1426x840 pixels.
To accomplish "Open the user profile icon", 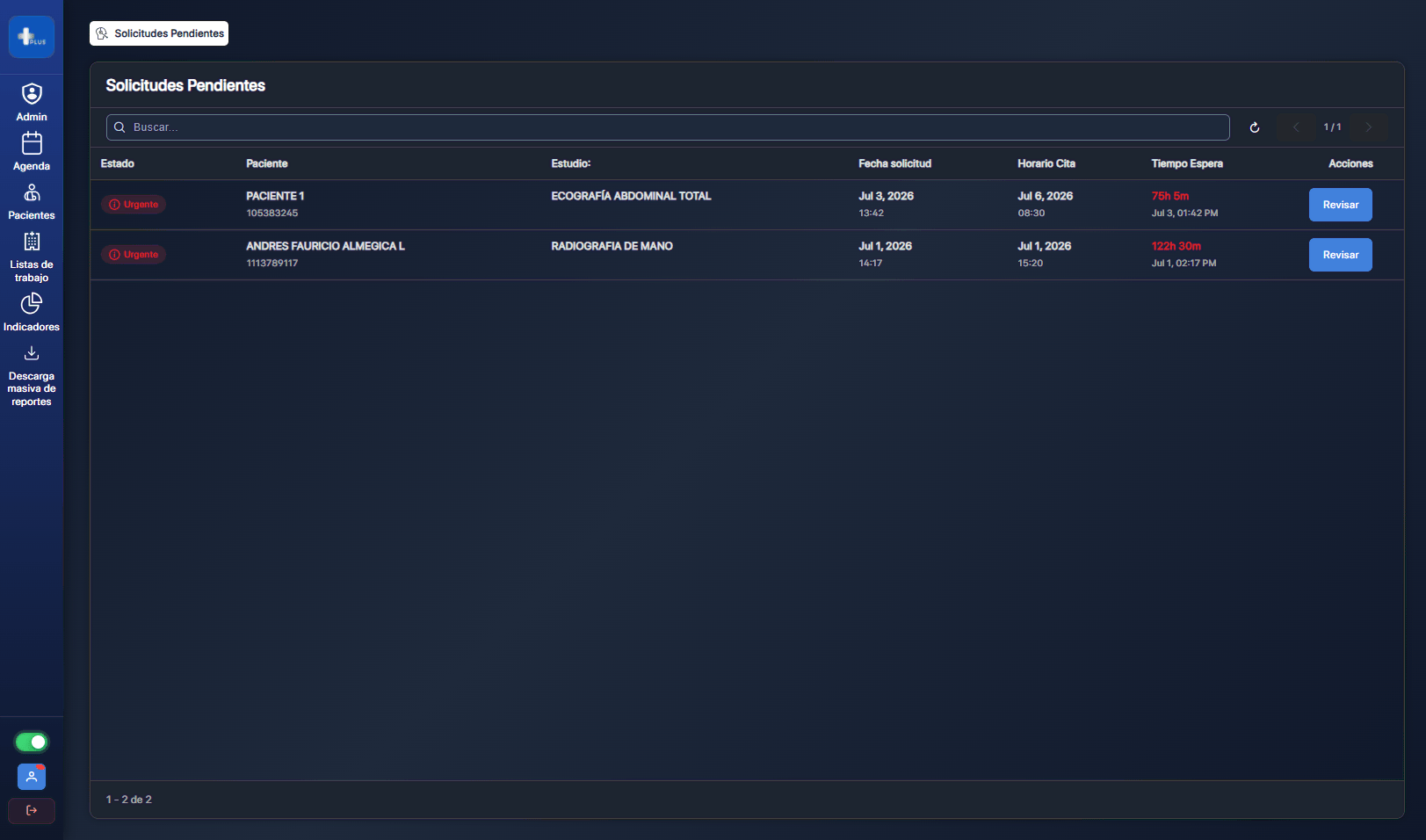I will tap(32, 777).
